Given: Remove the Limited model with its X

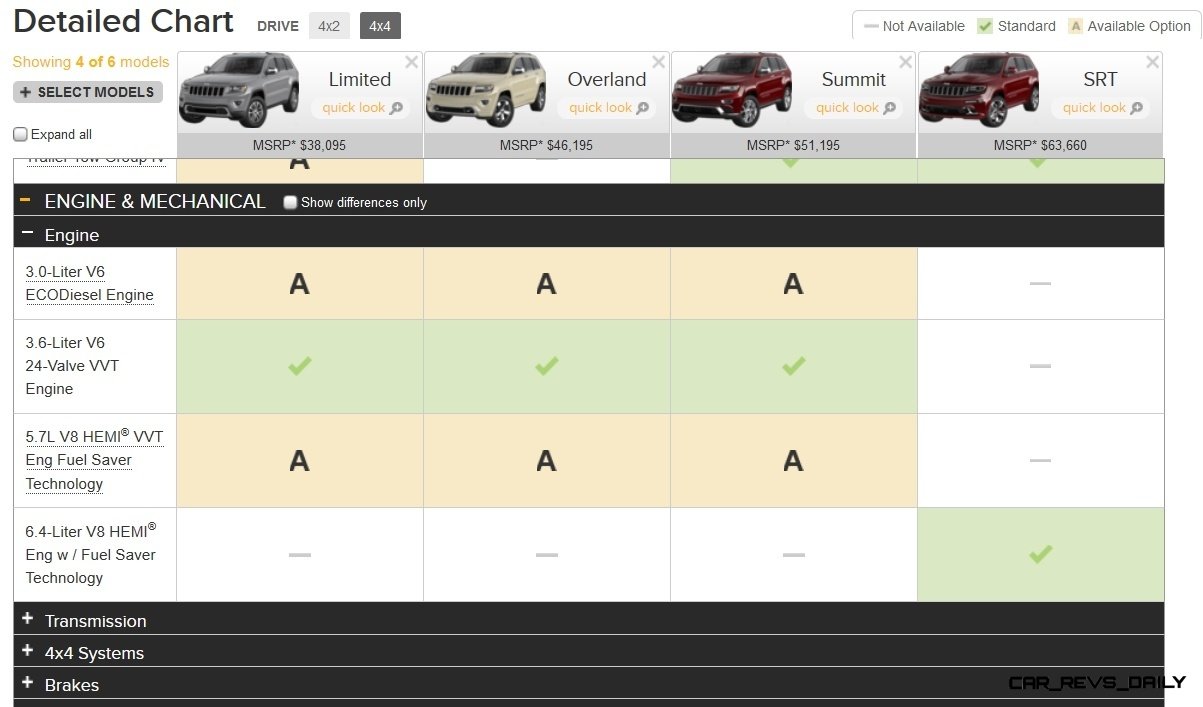Looking at the screenshot, I should tap(411, 62).
